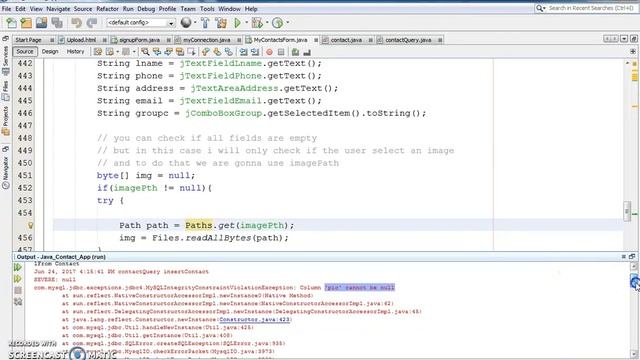The image size is (640, 360).
Task: Click the second Re-run icon in Output panel
Action: tap(18, 279)
